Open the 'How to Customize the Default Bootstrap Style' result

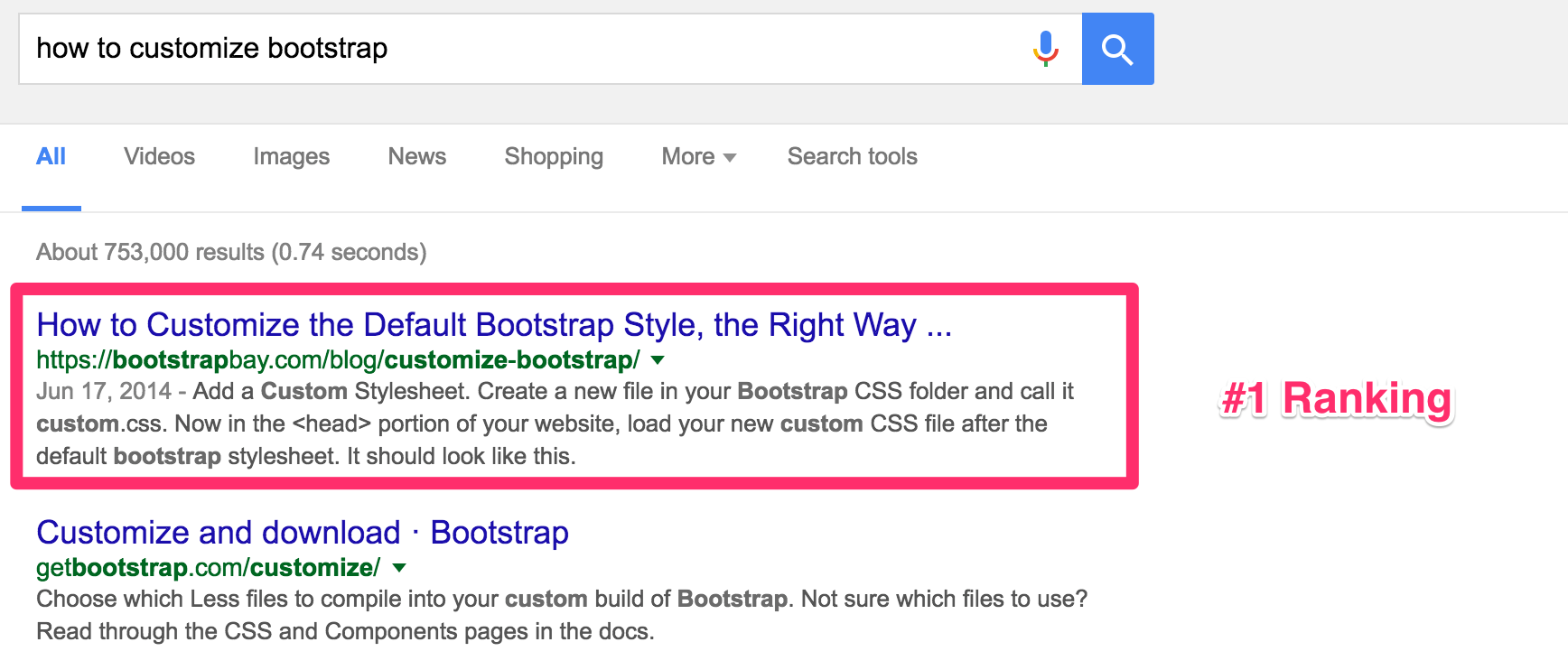(x=494, y=325)
